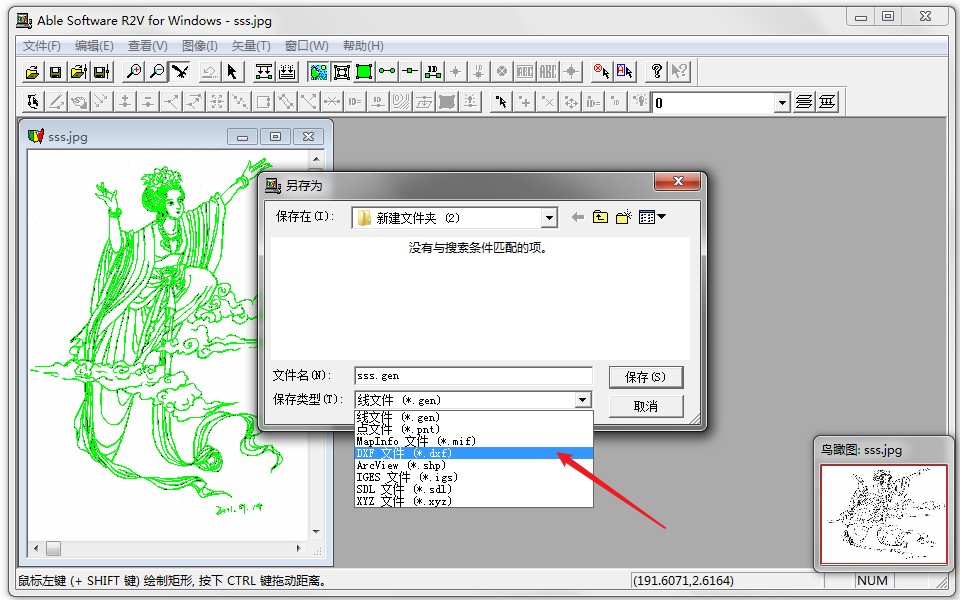Click the create new folder icon in dialog
Viewport: 960px width, 600px height.
[x=624, y=217]
